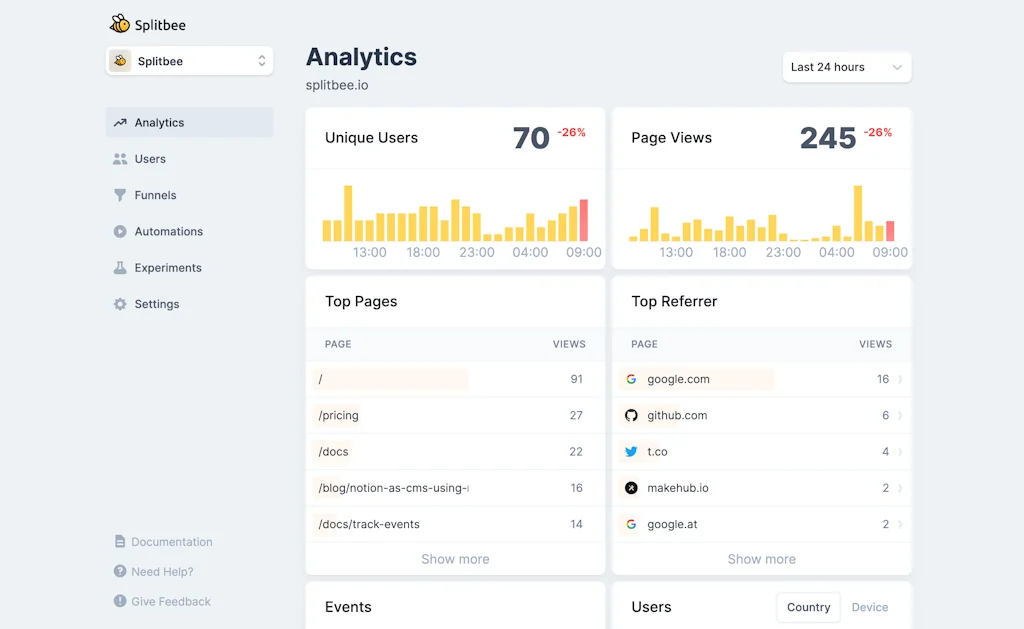The image size is (1024, 629).
Task: Click the google.at referrer name
Action: 672,524
